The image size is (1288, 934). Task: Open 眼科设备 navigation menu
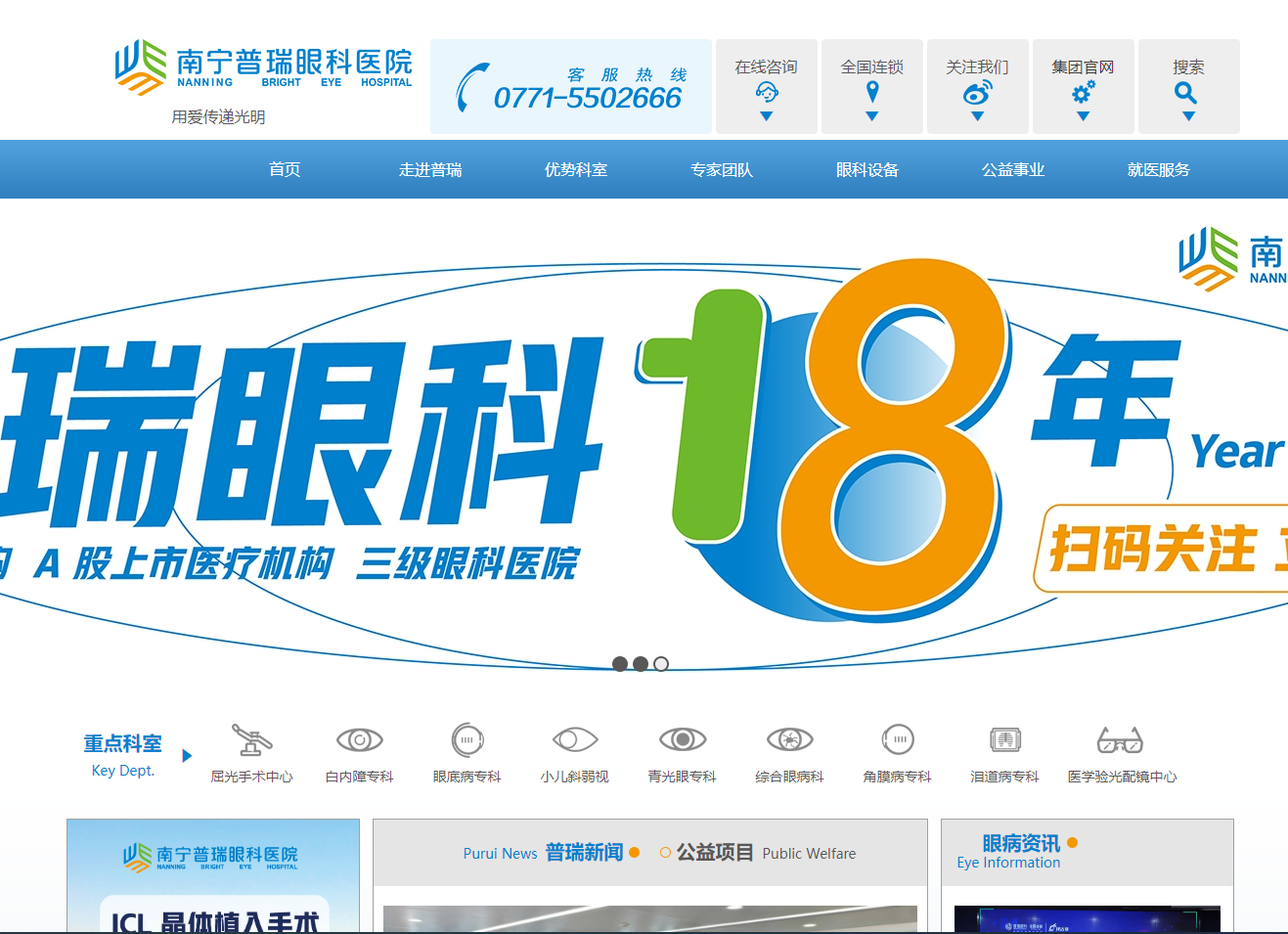[x=867, y=169]
